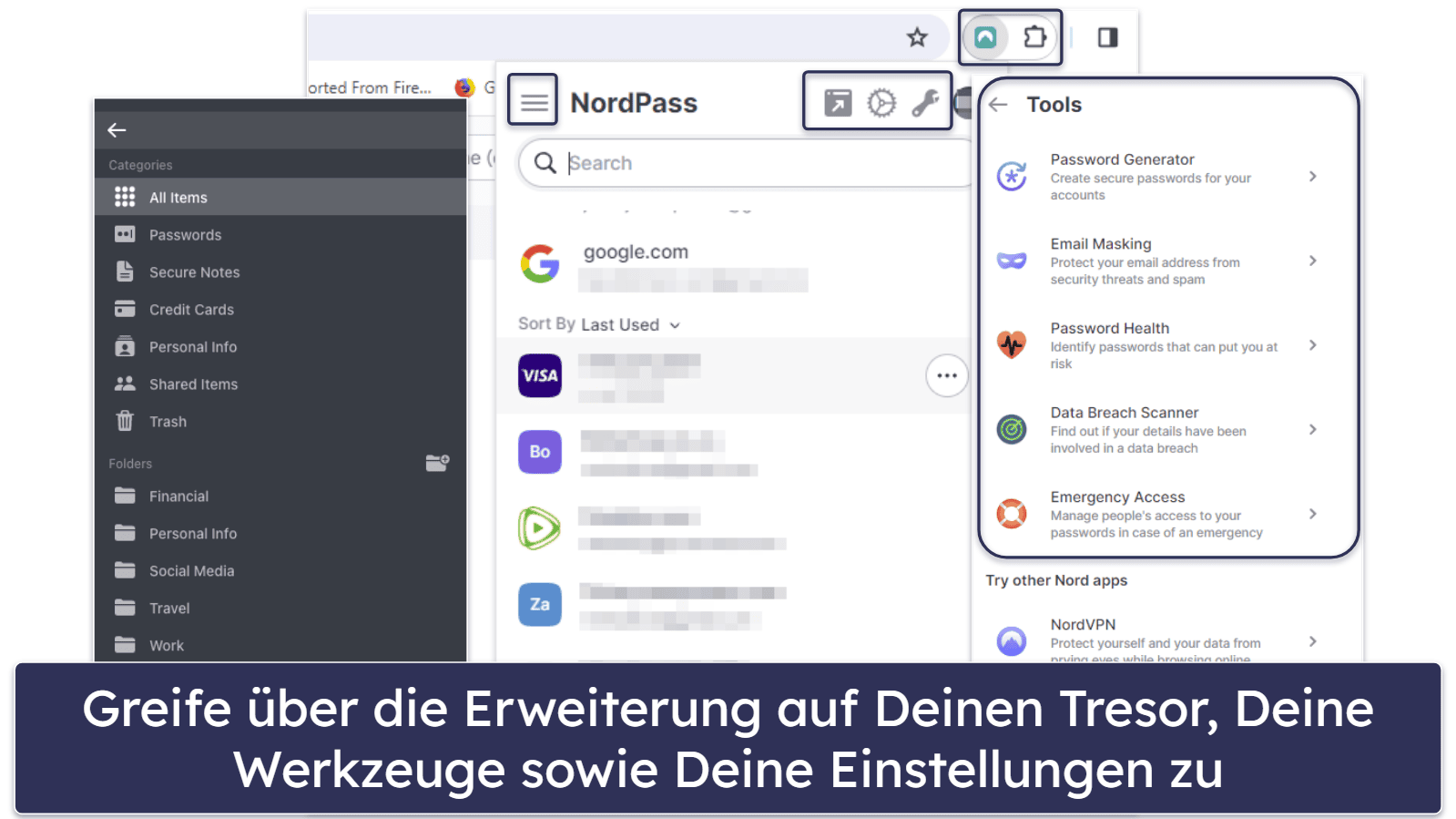
Task: Open 'Imported From Fire...' bookmarks folder
Action: [370, 87]
